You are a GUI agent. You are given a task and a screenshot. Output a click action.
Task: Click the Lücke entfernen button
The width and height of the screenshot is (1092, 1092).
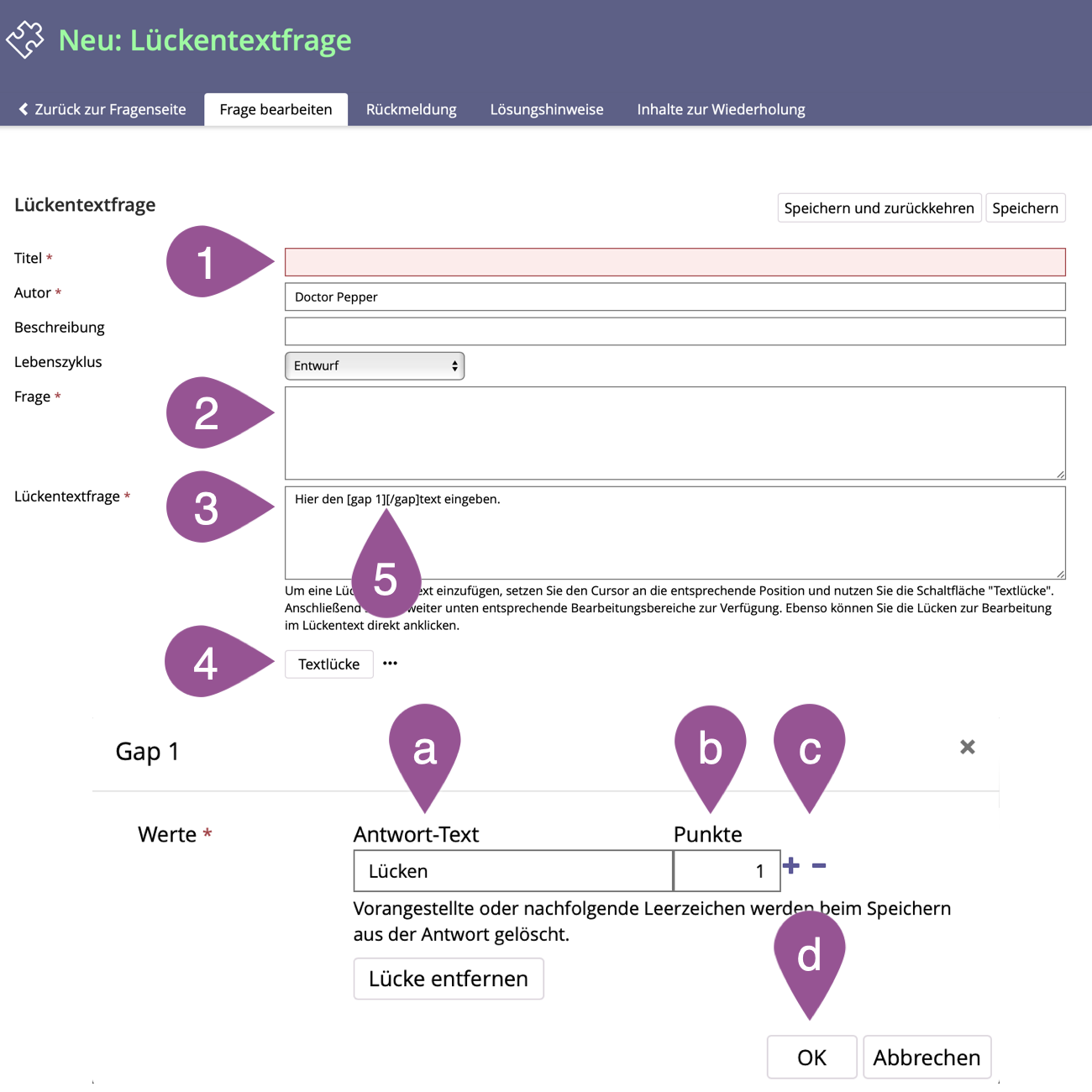pos(448,979)
